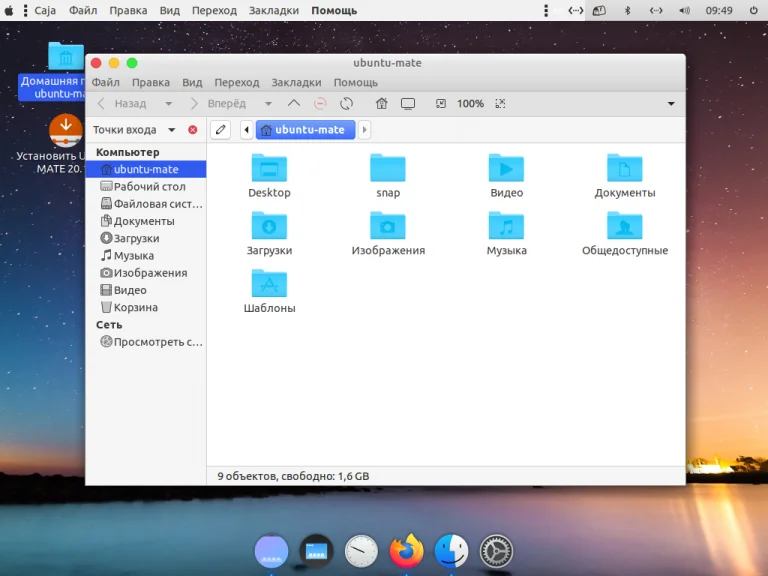The height and width of the screenshot is (576, 768).
Task: Open Firefox from the dock
Action: [406, 551]
